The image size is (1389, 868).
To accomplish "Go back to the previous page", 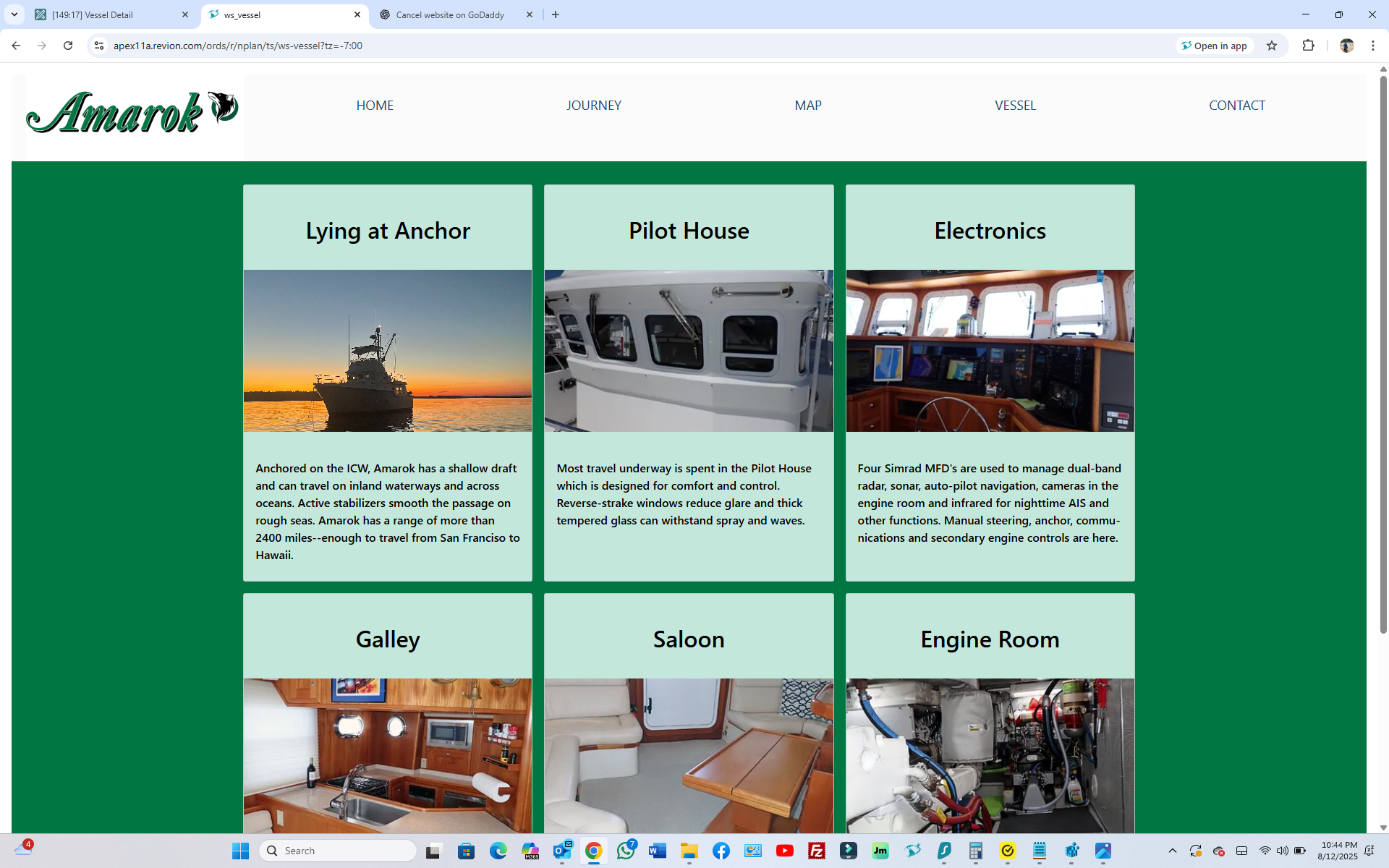I will (x=16, y=46).
